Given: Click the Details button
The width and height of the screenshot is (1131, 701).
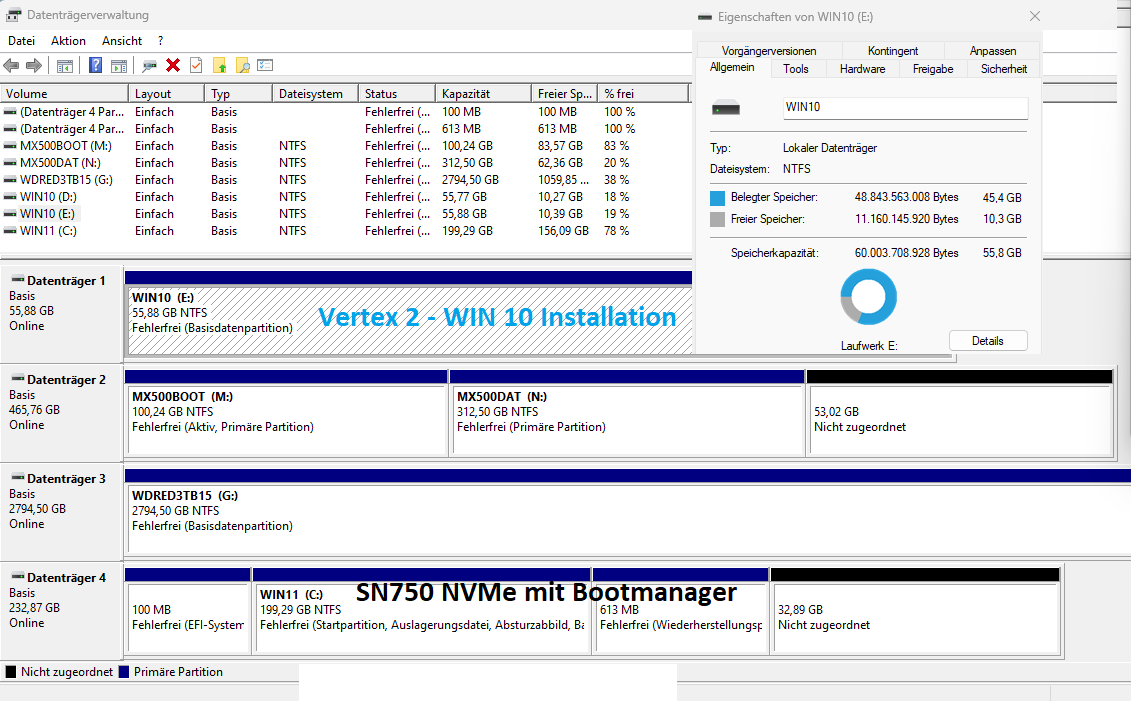Looking at the screenshot, I should [x=987, y=341].
